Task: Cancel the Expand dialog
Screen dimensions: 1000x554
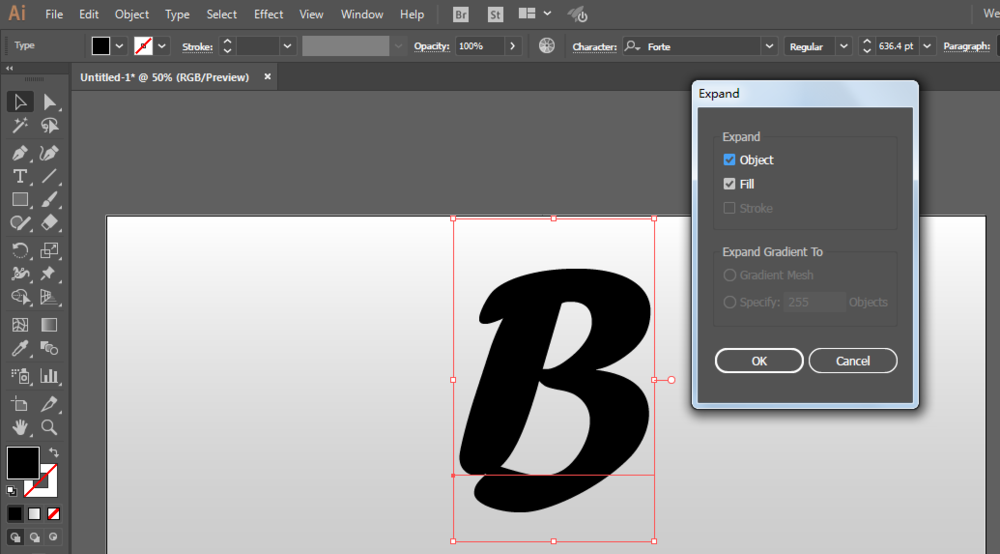Action: pyautogui.click(x=853, y=361)
